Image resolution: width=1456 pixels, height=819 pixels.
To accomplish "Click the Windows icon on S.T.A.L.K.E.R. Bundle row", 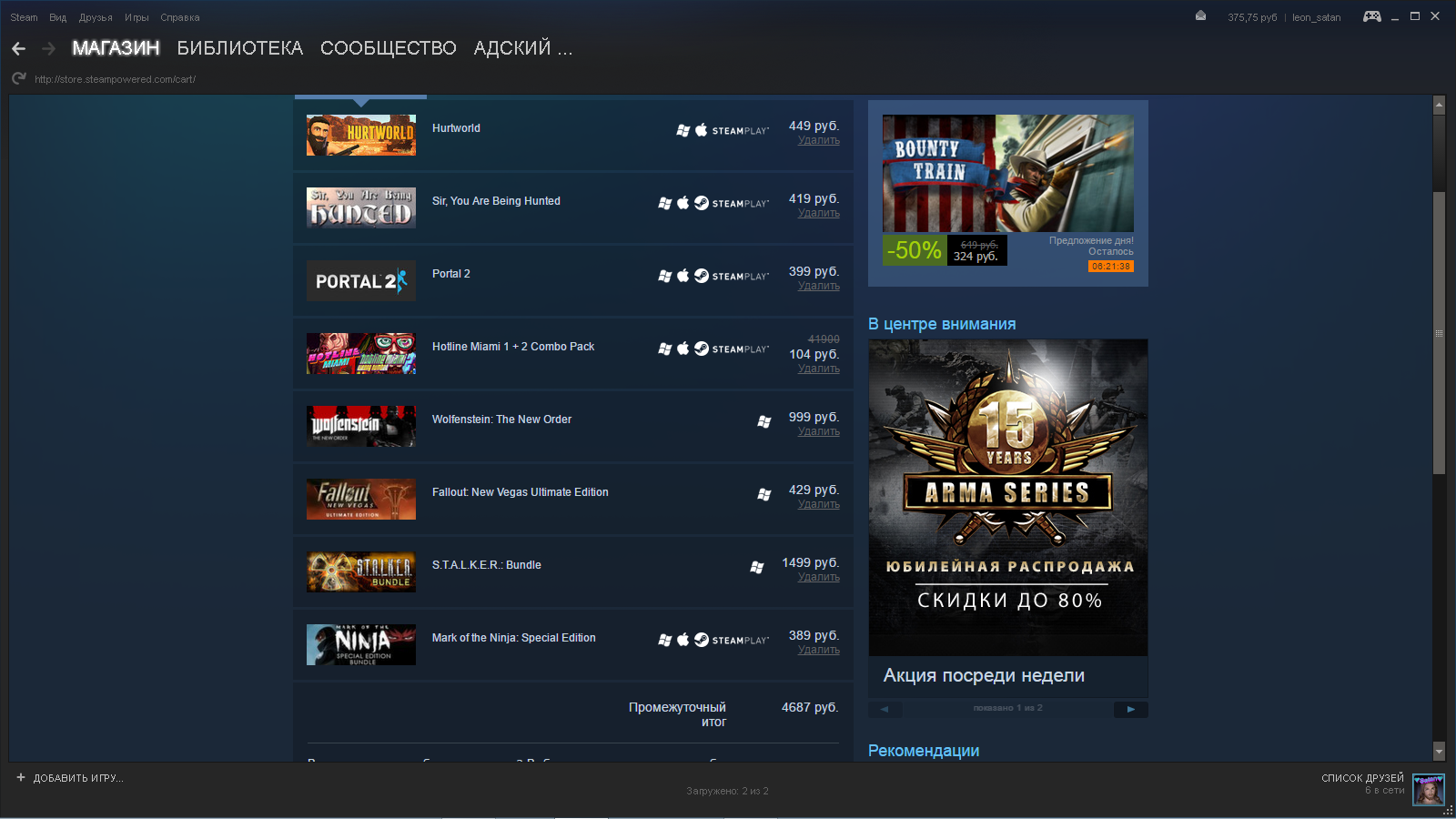I will click(x=757, y=567).
